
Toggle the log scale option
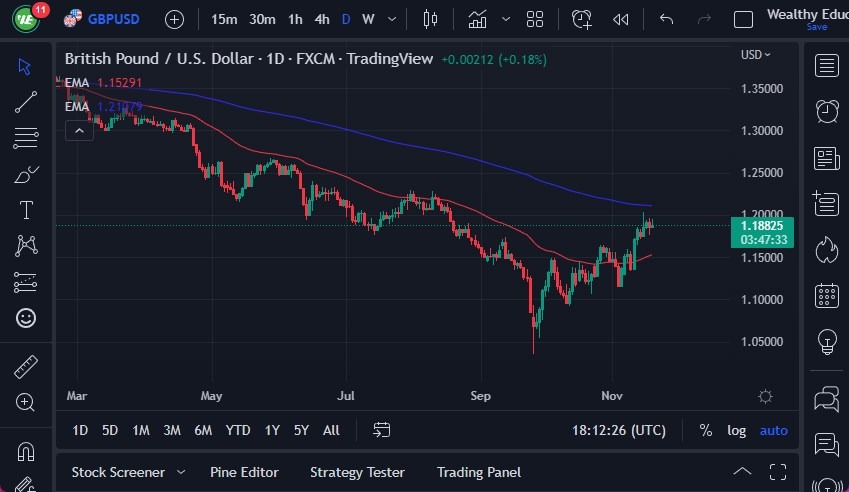(736, 430)
